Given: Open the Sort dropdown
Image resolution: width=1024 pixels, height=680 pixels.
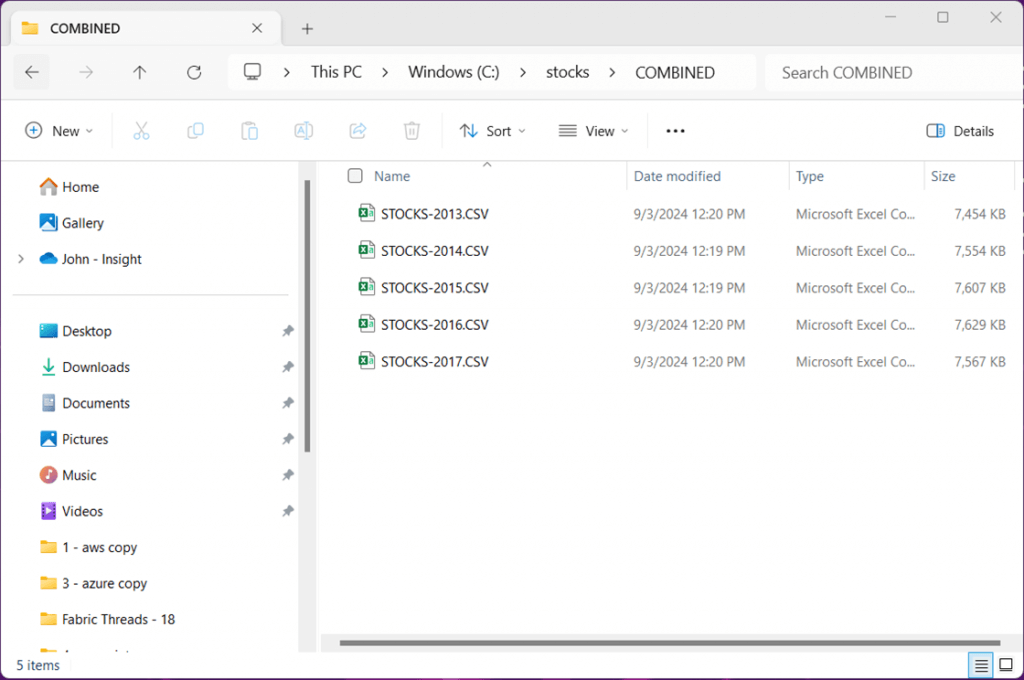Looking at the screenshot, I should [492, 130].
